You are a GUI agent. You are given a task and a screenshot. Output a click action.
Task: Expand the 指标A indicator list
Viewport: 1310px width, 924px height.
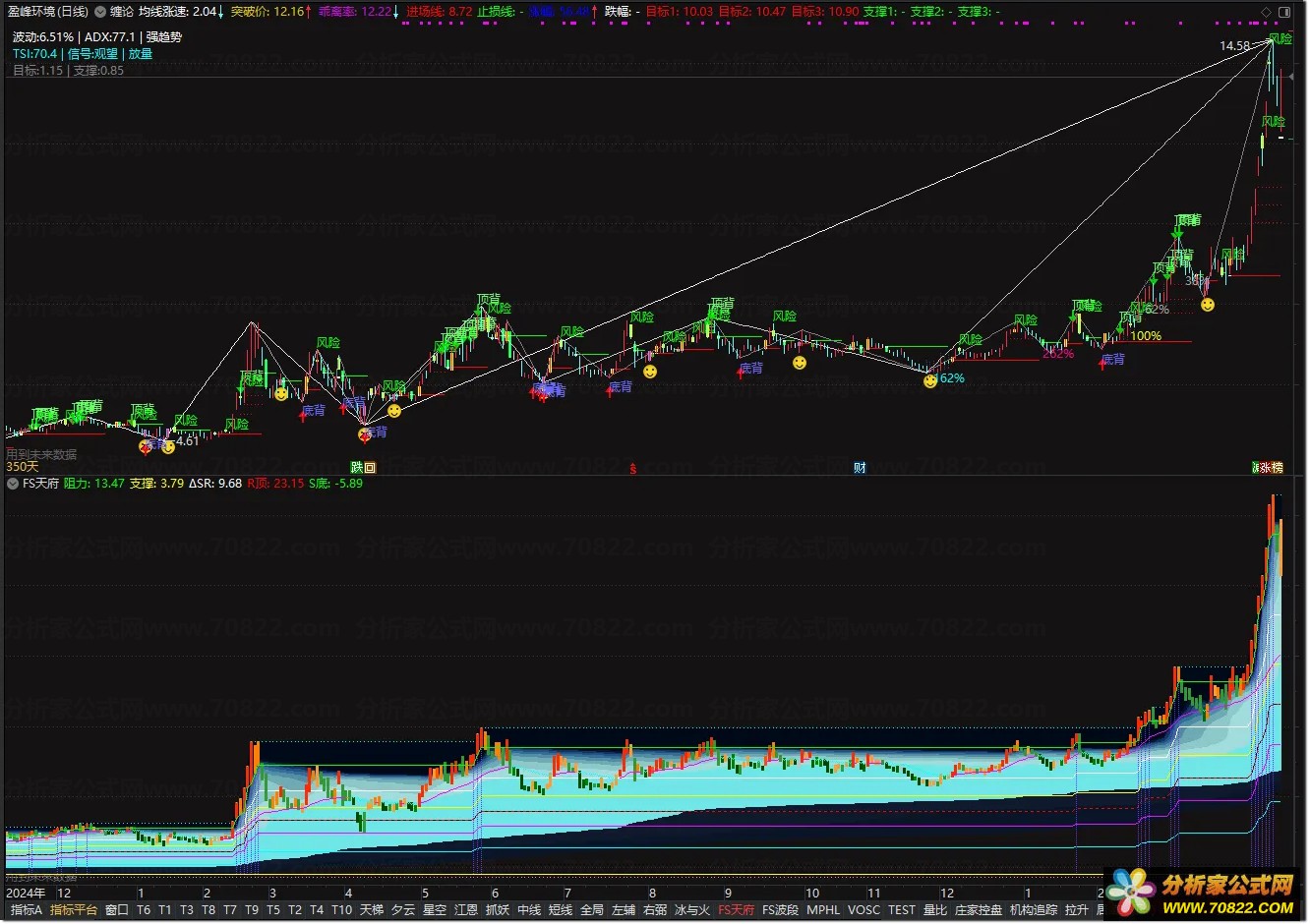pyautogui.click(x=27, y=910)
